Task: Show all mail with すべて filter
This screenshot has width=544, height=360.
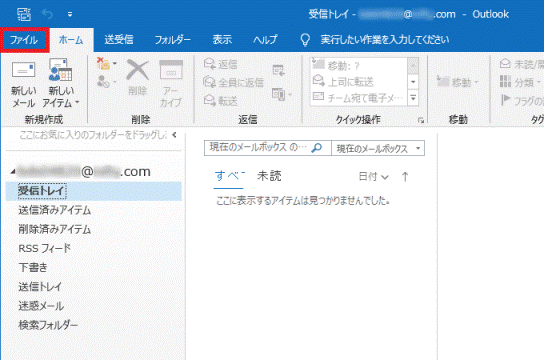Action: 229,176
